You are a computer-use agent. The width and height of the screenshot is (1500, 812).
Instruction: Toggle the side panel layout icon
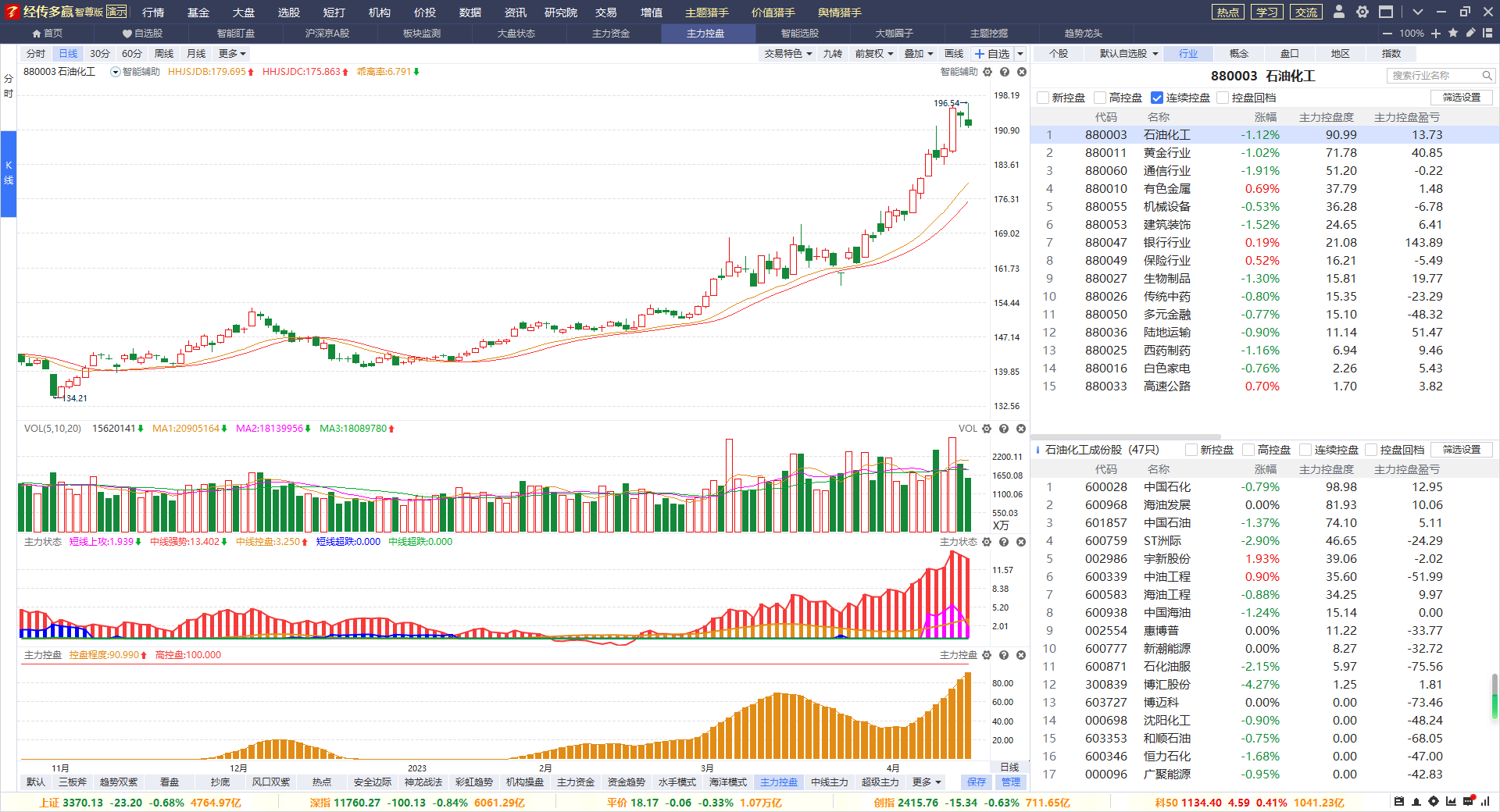1487,33
